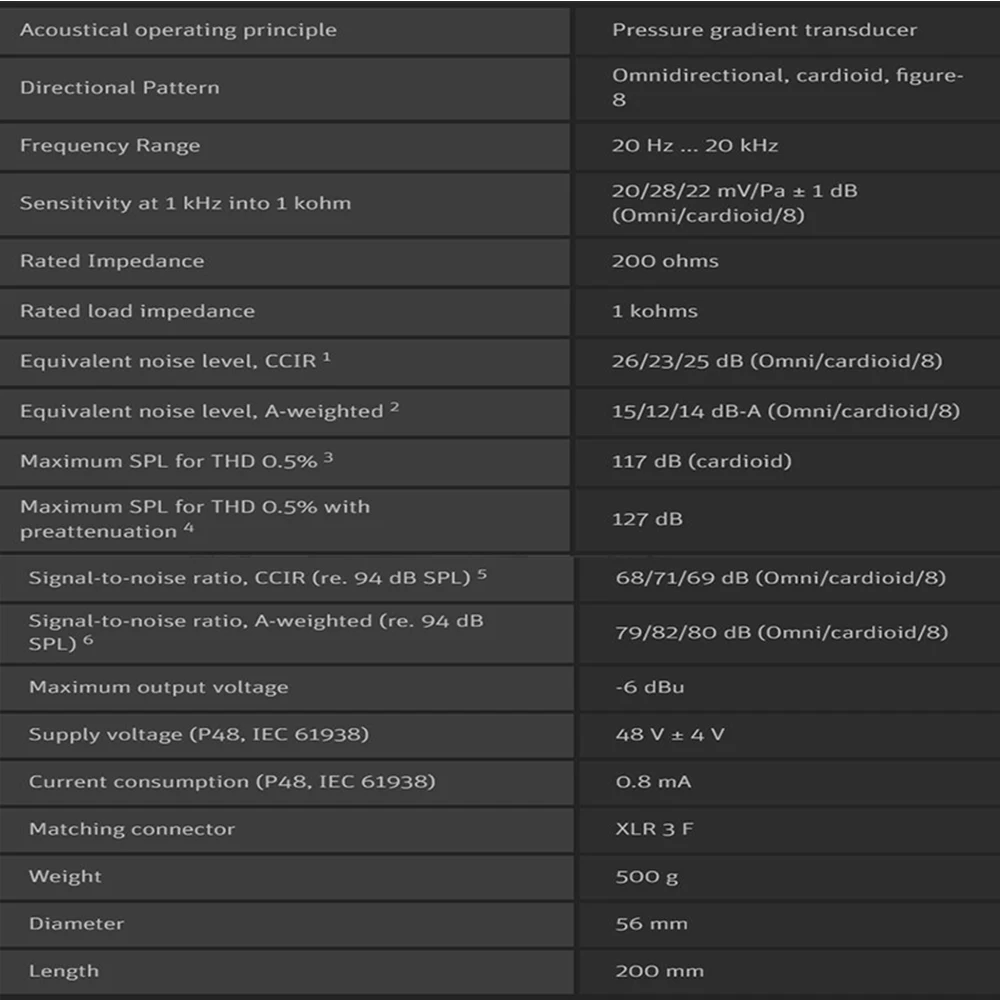Click the Diameter 56 mm value
The image size is (1000, 1000).
coord(651,923)
